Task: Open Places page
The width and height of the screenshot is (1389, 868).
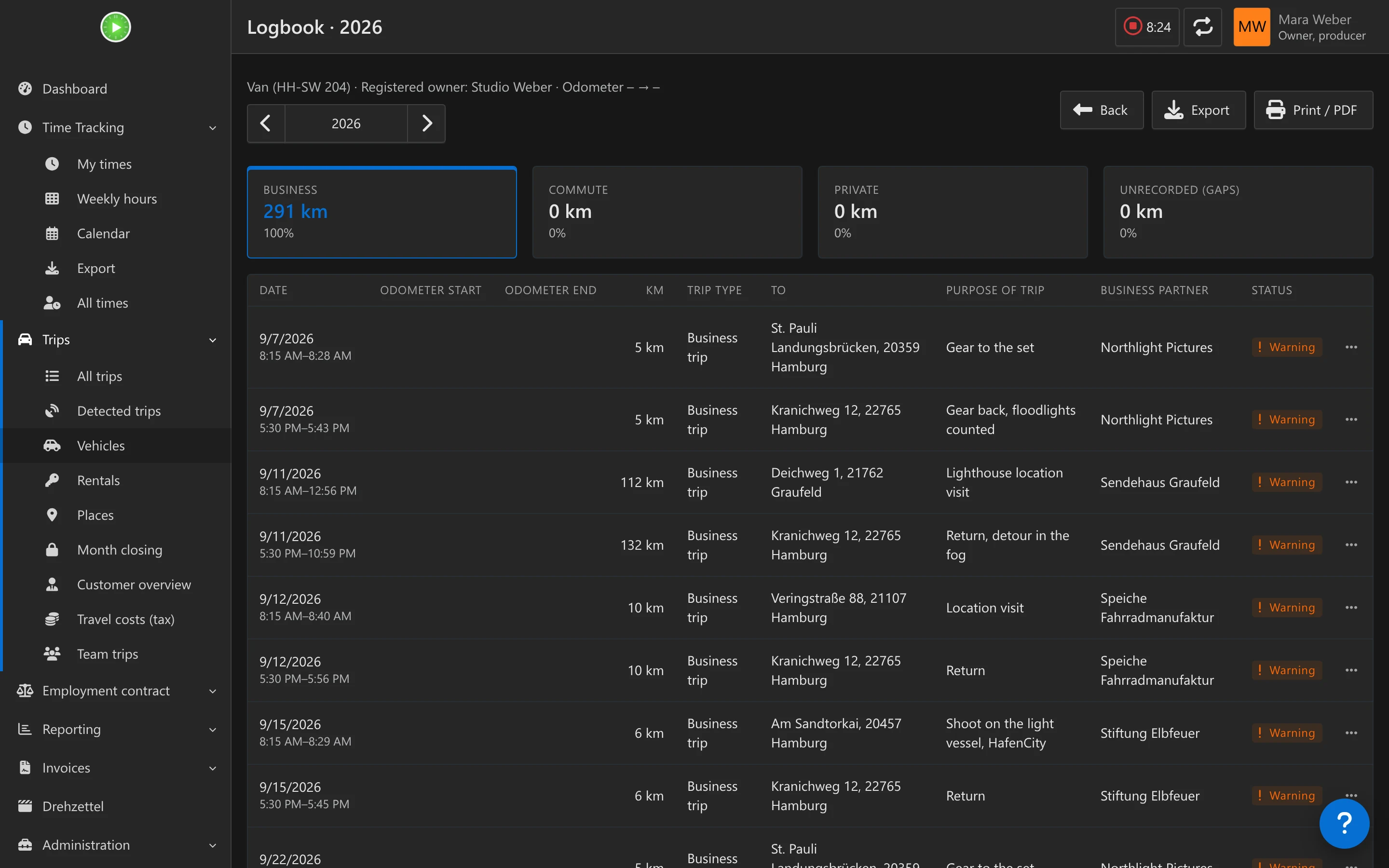Action: coord(115,515)
